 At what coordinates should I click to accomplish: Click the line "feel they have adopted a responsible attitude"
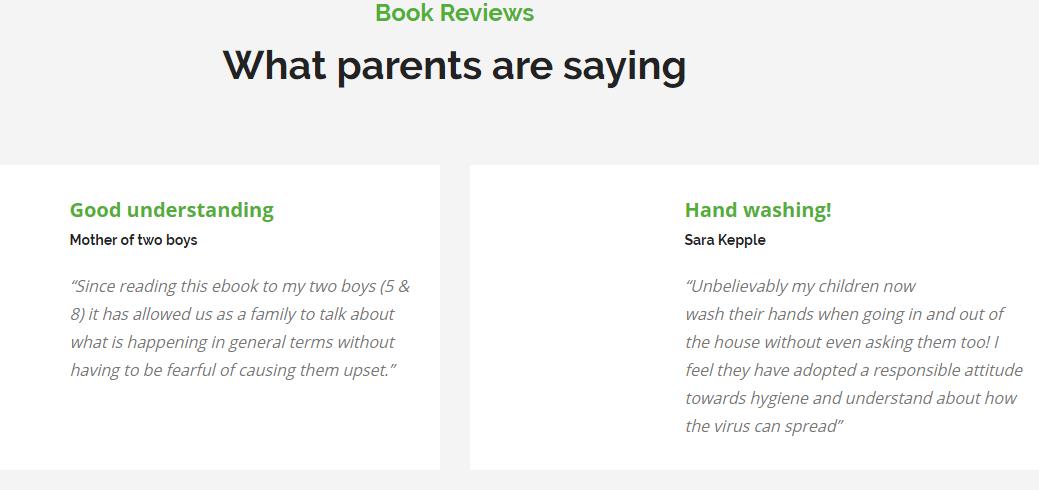point(853,370)
